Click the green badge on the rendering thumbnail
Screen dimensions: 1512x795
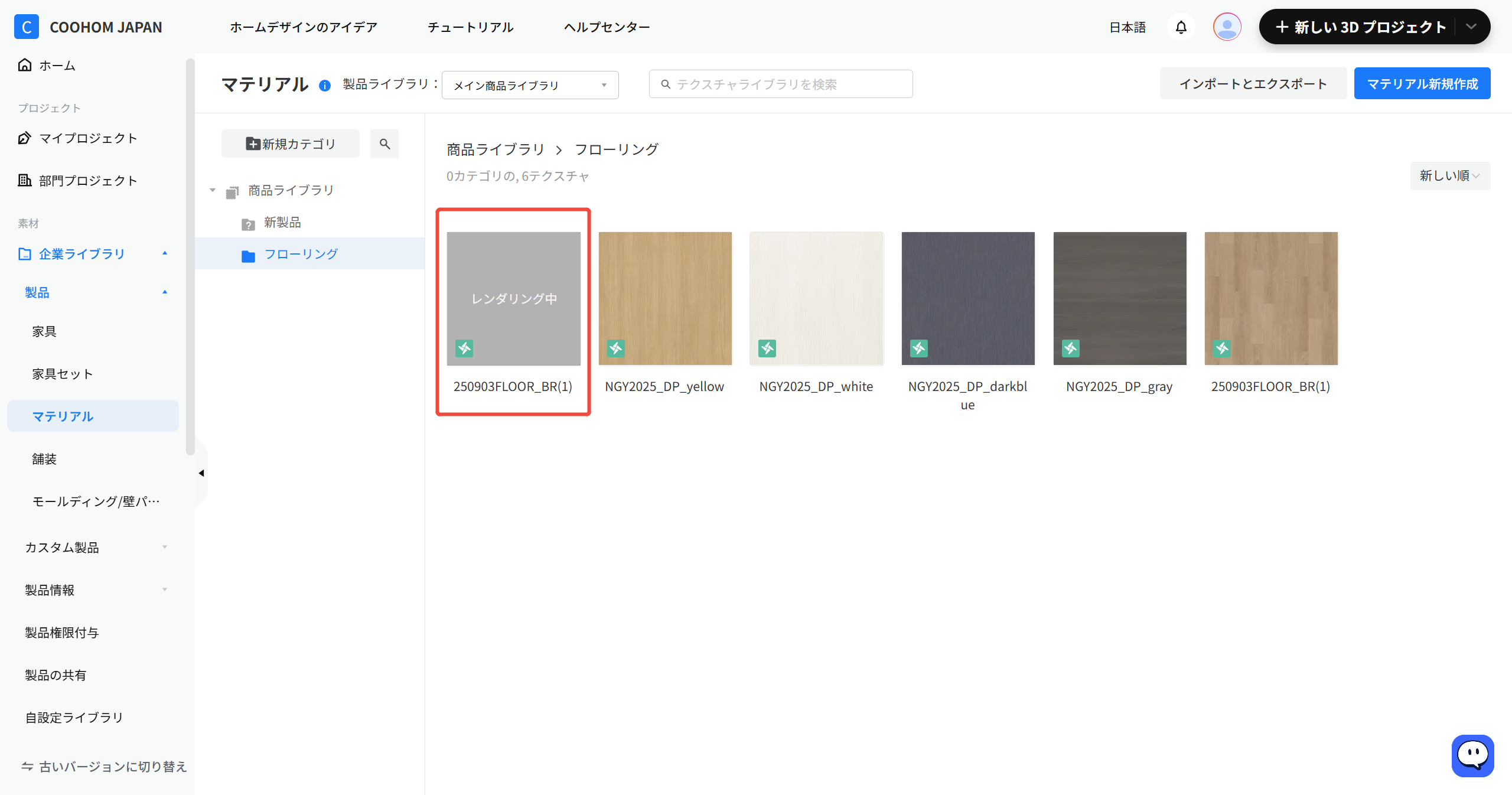(x=464, y=348)
